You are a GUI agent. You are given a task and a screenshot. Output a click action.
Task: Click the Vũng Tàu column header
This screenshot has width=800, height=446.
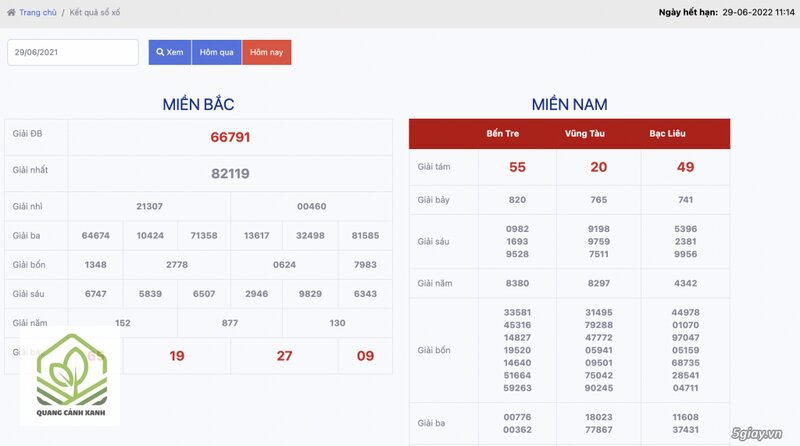tap(585, 134)
